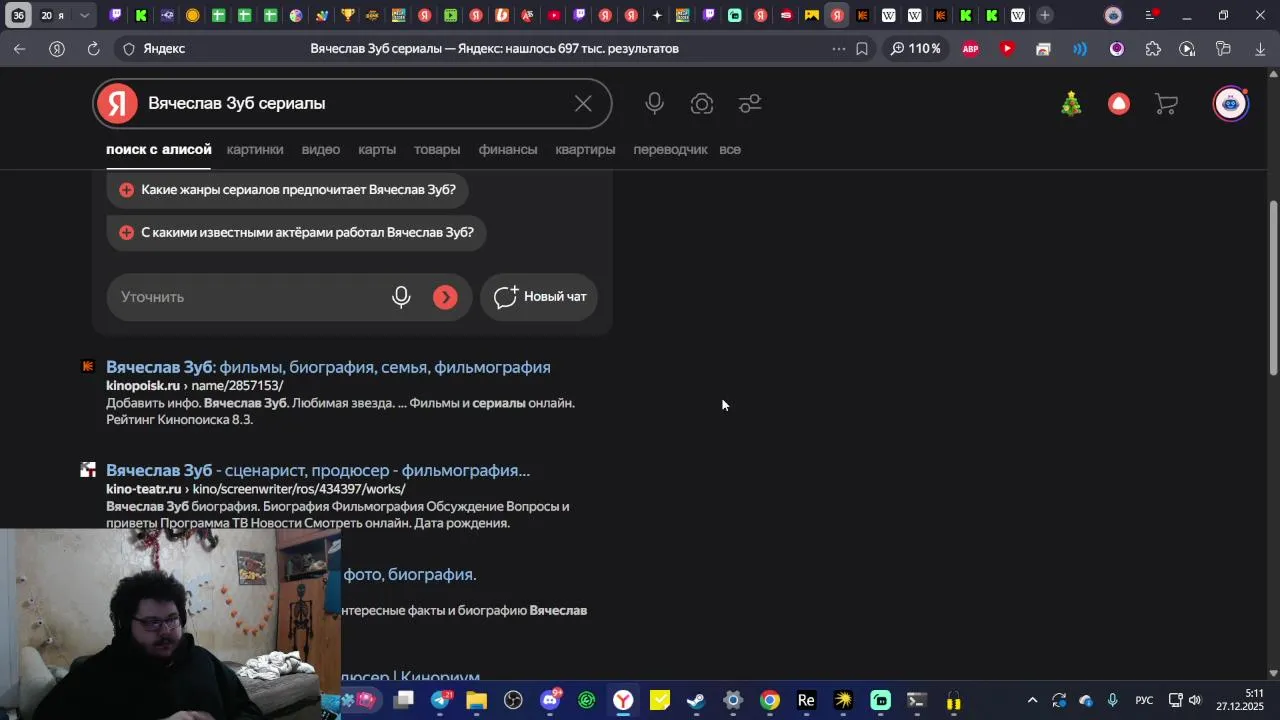Open image search camera icon
This screenshot has height=720, width=1280.
tap(702, 103)
